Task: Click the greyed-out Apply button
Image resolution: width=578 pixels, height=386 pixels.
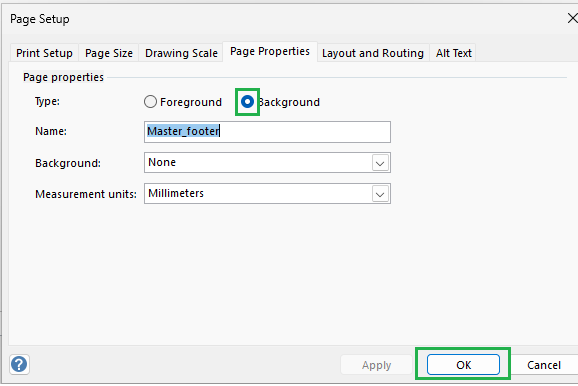Action: [x=376, y=365]
